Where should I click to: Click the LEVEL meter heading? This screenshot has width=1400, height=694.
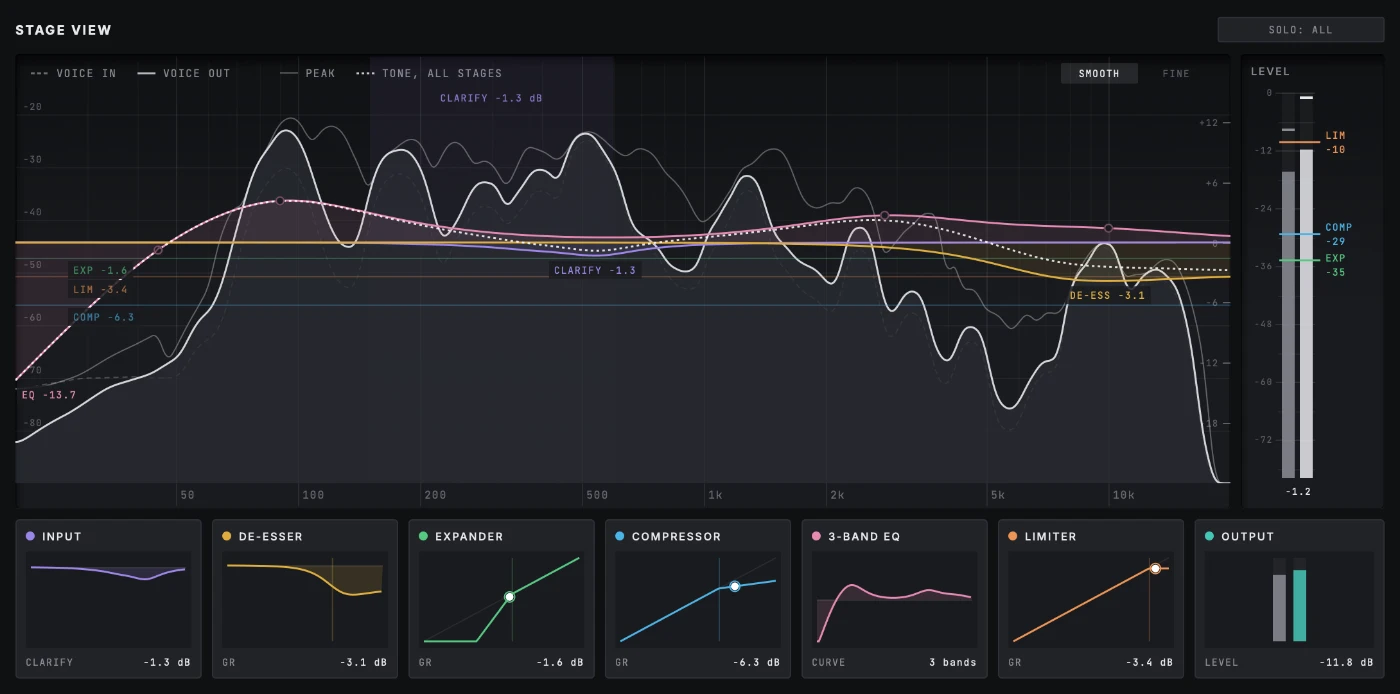pyautogui.click(x=1270, y=71)
